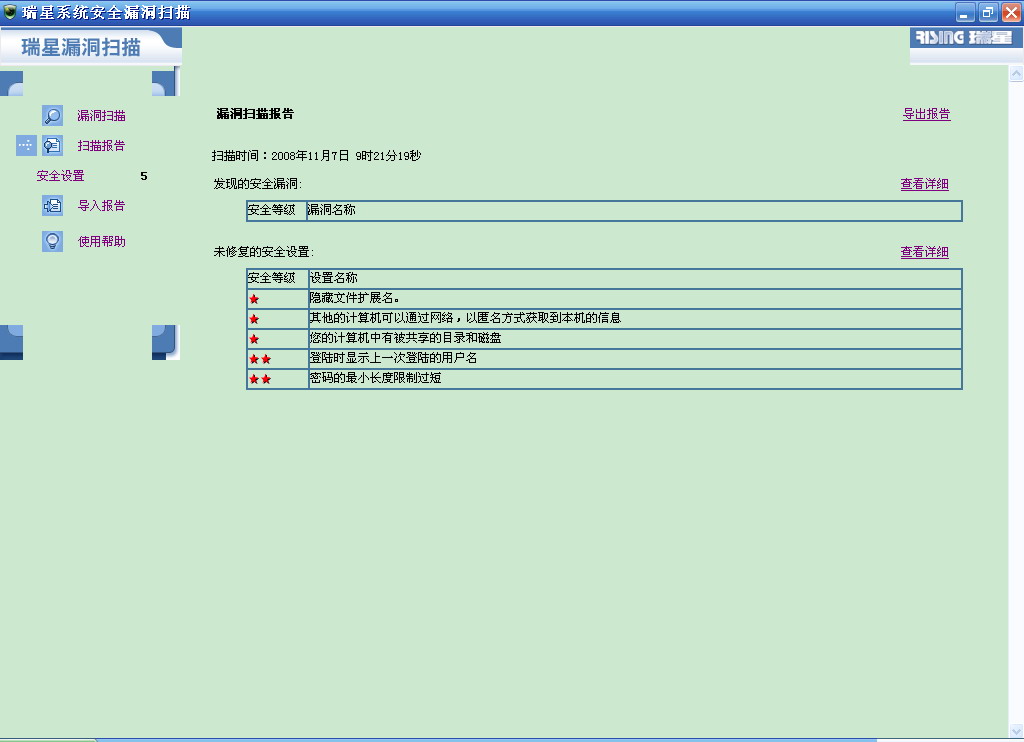Click the RISING 瑞星 logo
The image size is (1024, 742).
tap(965, 37)
